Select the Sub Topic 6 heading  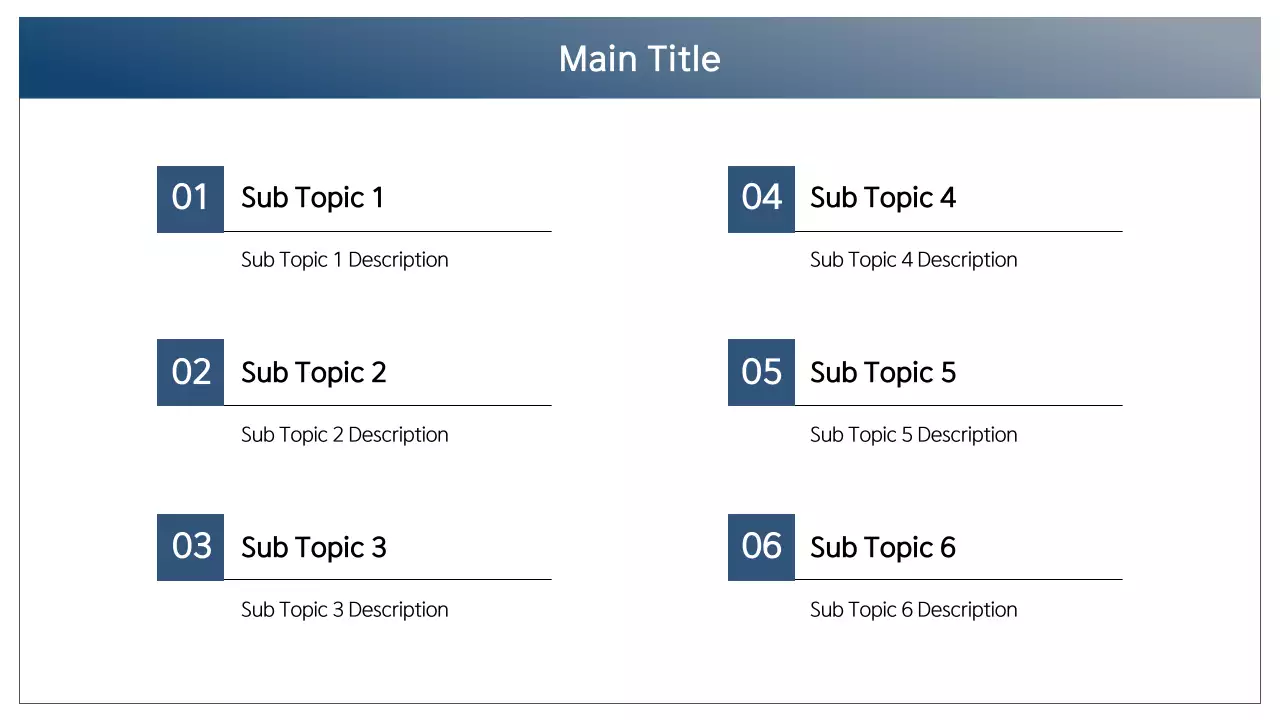point(882,548)
